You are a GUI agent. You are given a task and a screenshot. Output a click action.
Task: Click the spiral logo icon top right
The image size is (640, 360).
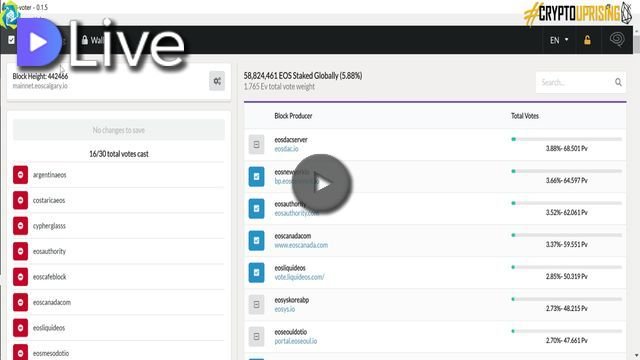click(617, 40)
